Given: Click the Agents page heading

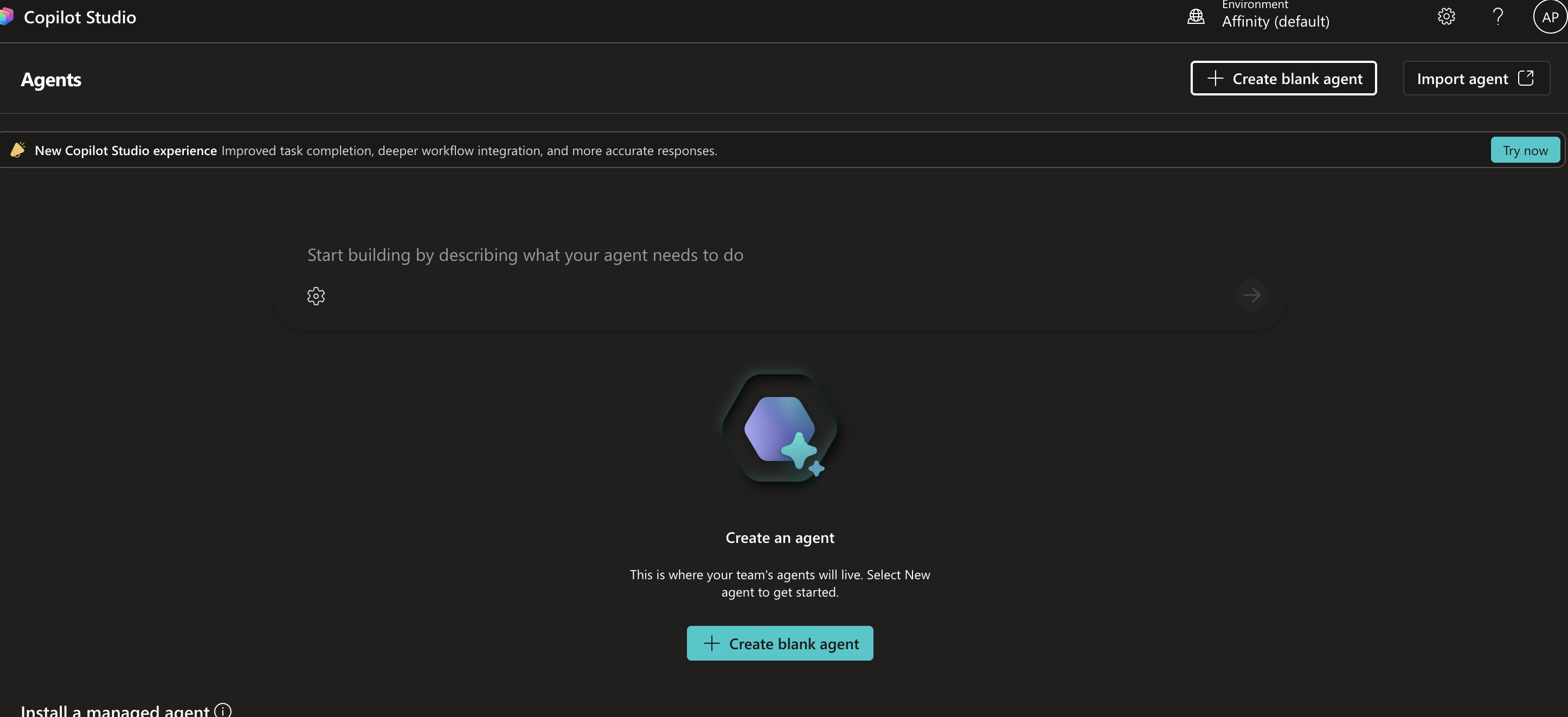Looking at the screenshot, I should (x=51, y=79).
